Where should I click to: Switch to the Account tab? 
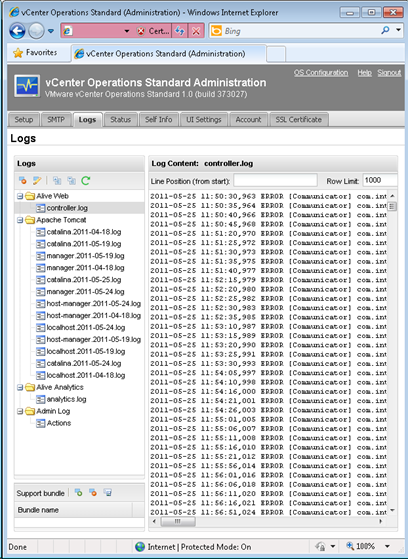[248, 119]
